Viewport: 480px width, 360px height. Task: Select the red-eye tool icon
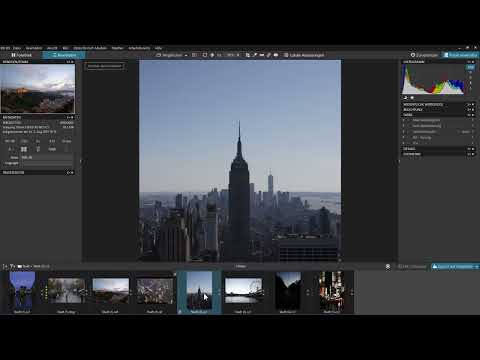coord(276,55)
